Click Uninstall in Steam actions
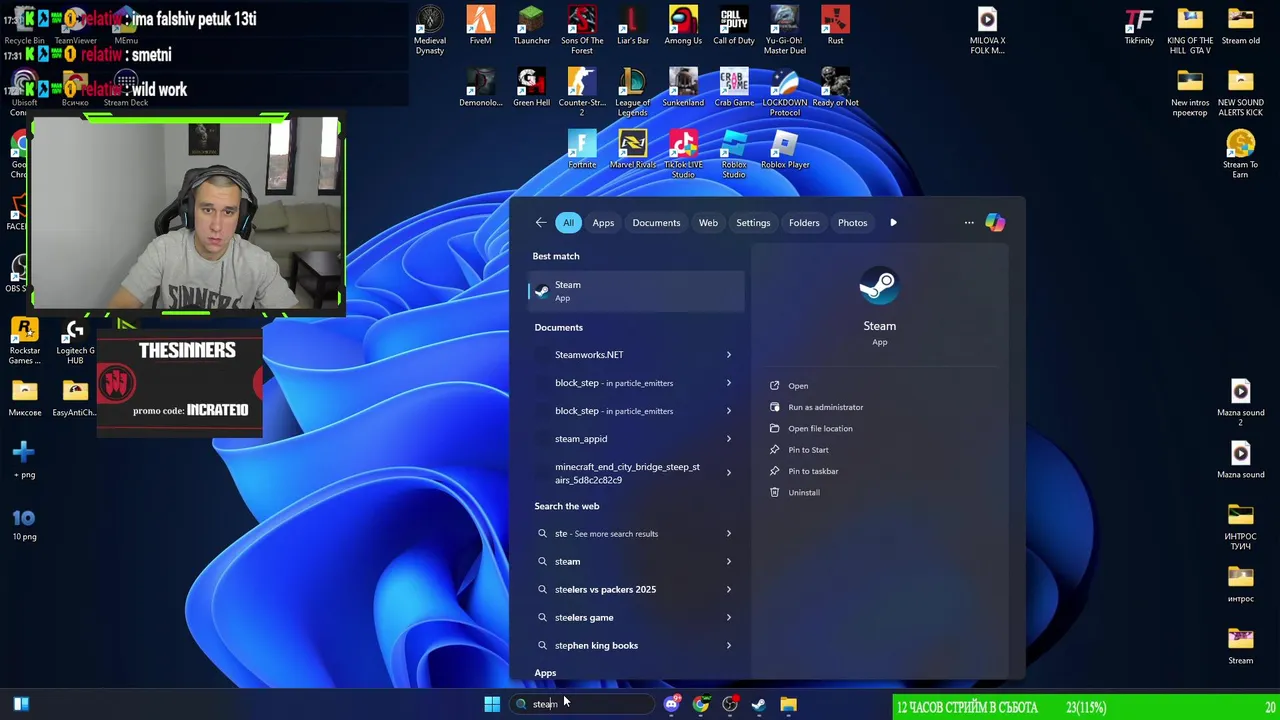This screenshot has height=720, width=1280. point(803,492)
